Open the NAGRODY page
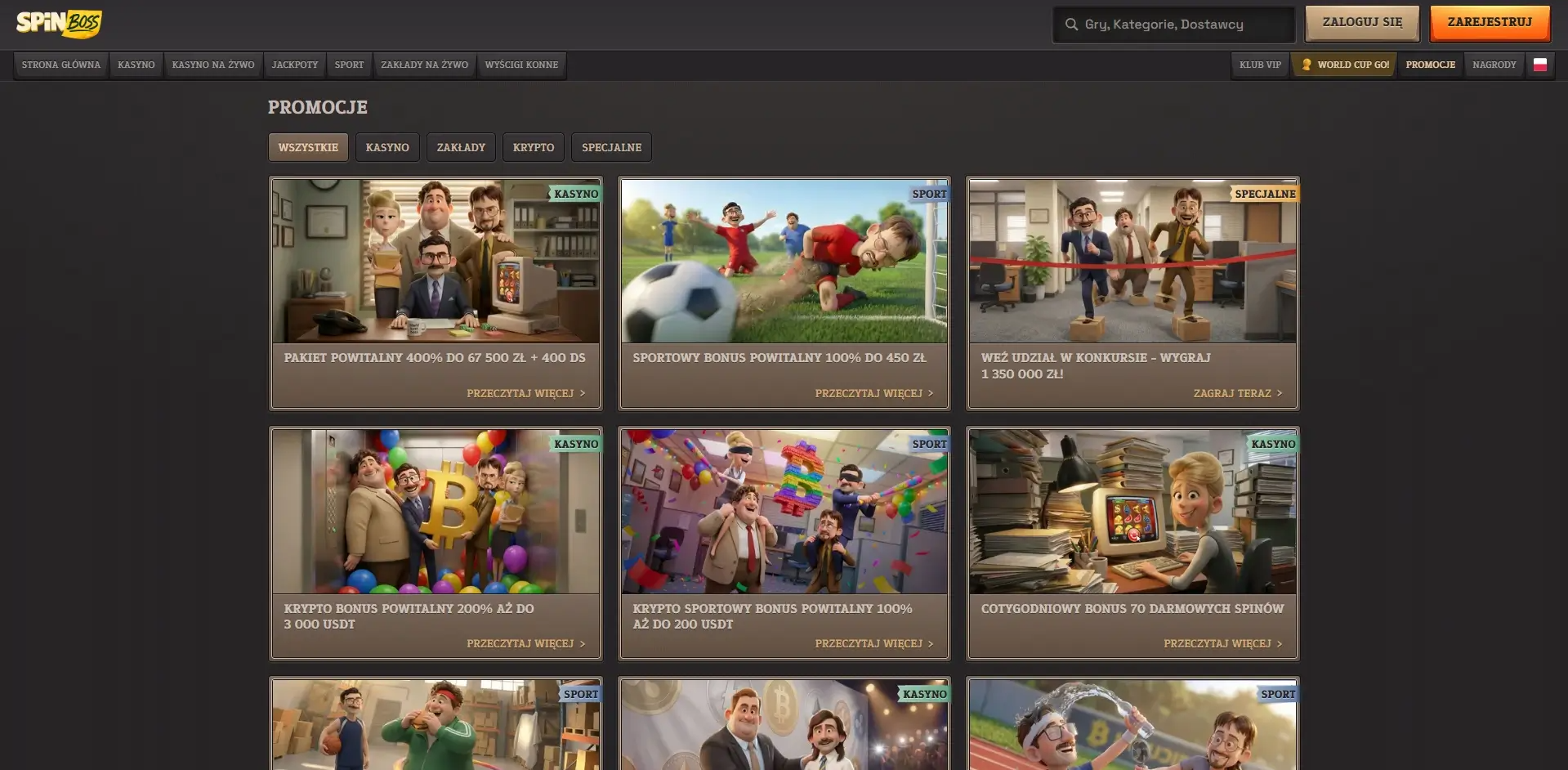Image resolution: width=1568 pixels, height=770 pixels. coord(1494,65)
